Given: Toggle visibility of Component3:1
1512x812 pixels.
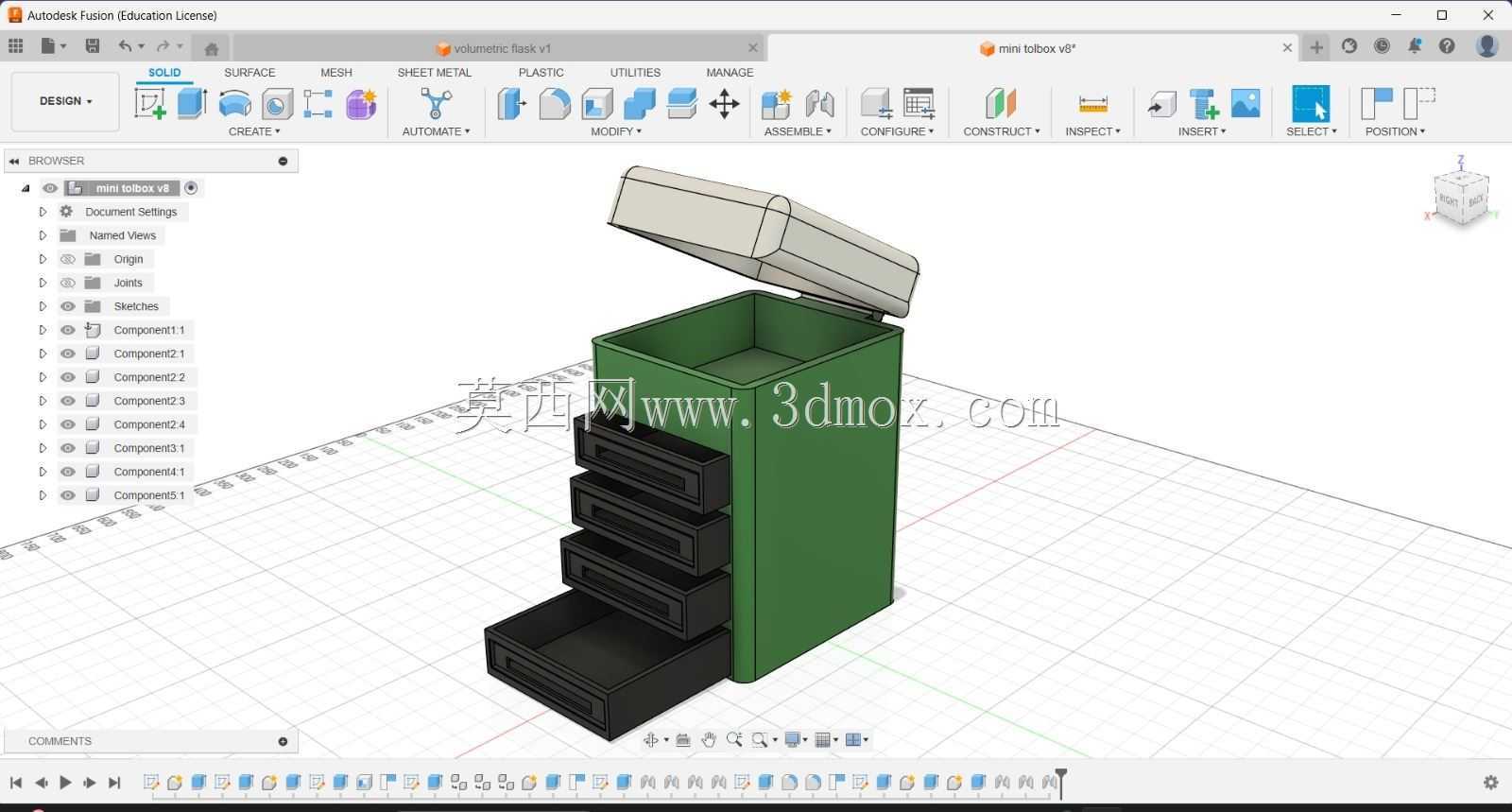Looking at the screenshot, I should [x=68, y=448].
